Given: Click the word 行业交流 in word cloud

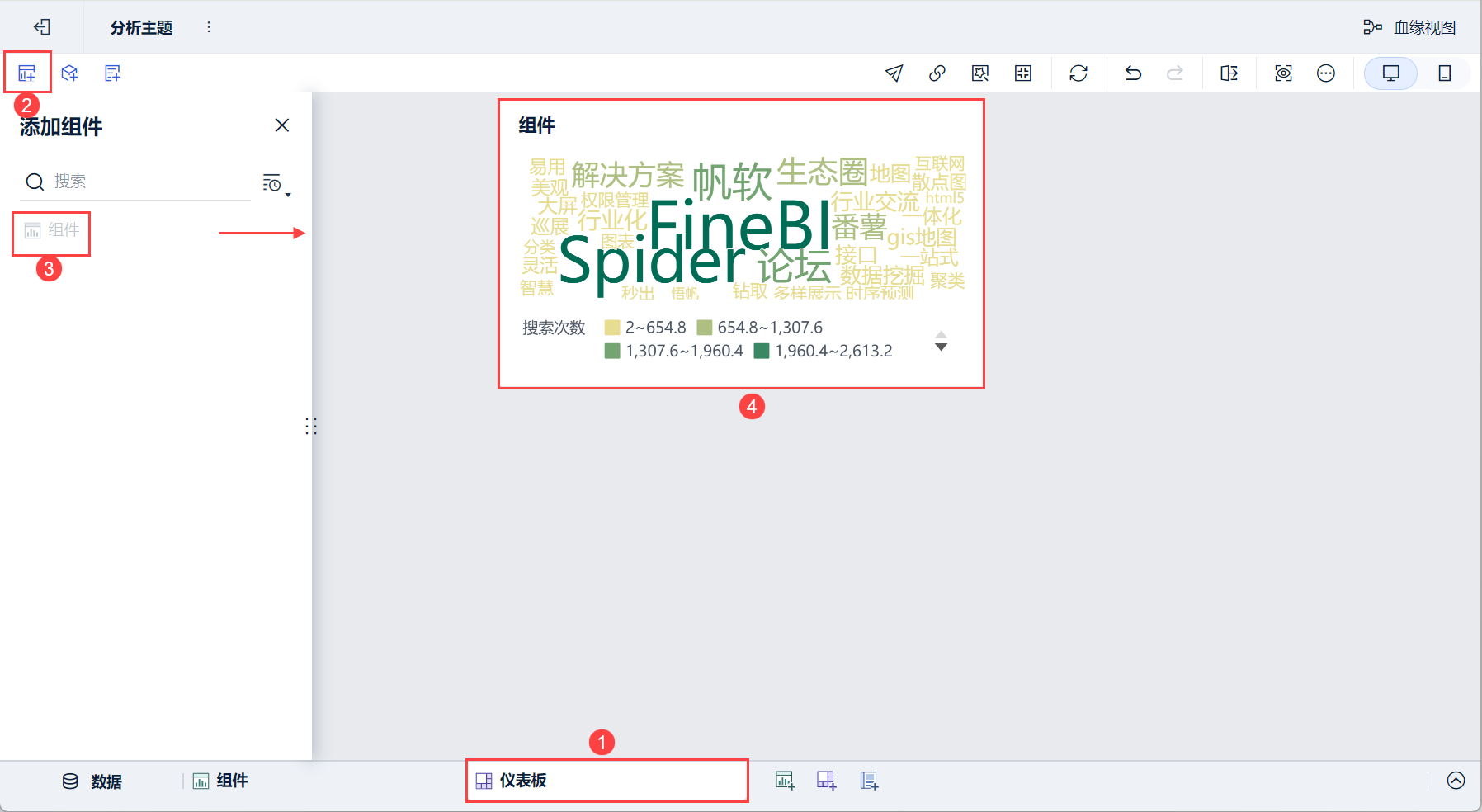Looking at the screenshot, I should coord(875,202).
